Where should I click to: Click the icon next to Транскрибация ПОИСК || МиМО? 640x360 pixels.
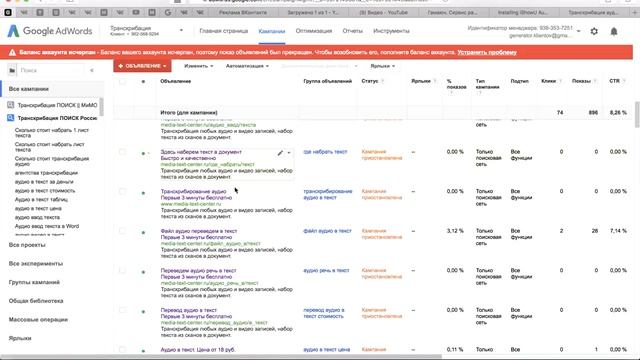(11, 105)
